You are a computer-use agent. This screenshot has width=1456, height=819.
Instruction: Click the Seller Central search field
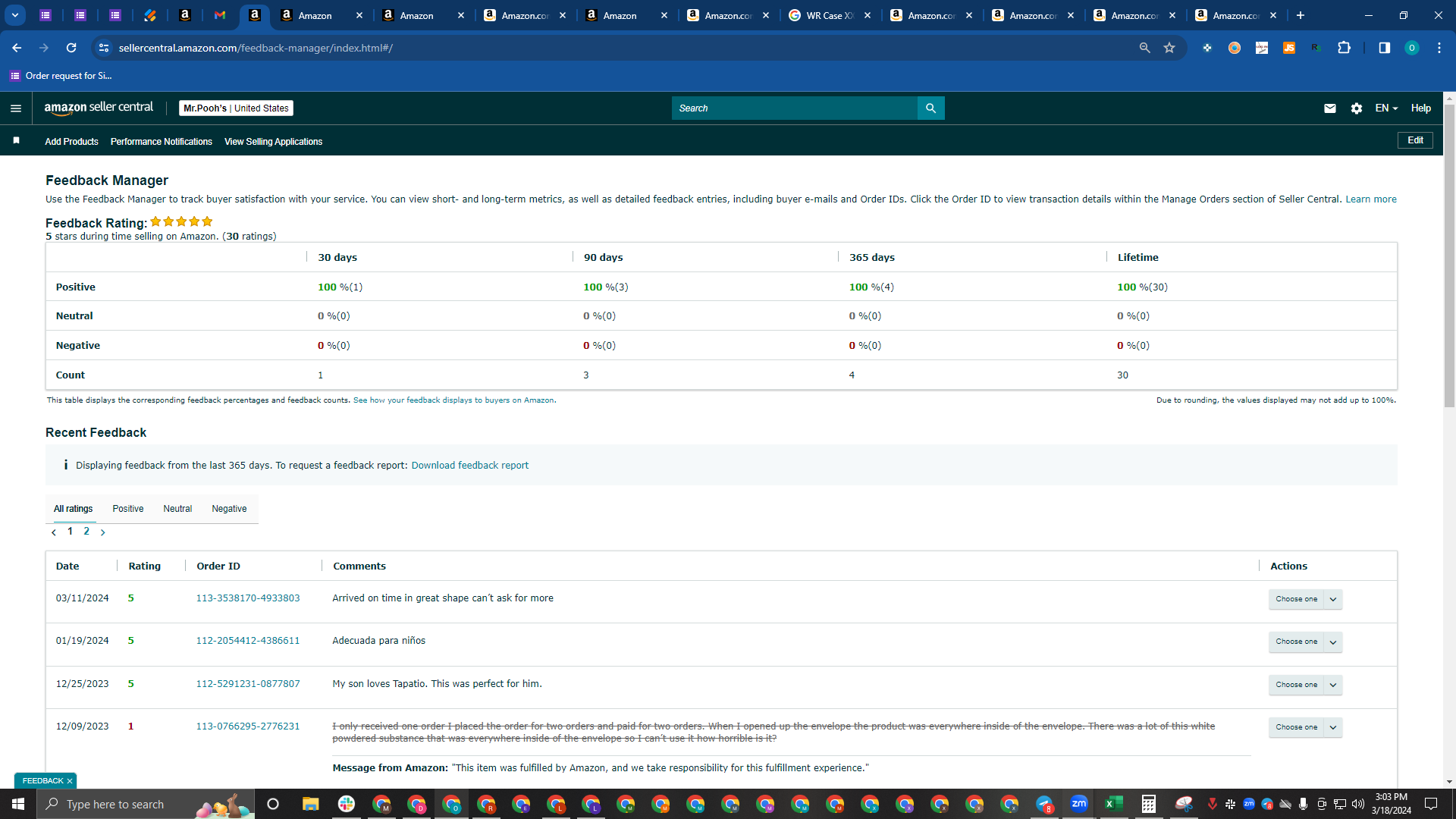click(795, 108)
